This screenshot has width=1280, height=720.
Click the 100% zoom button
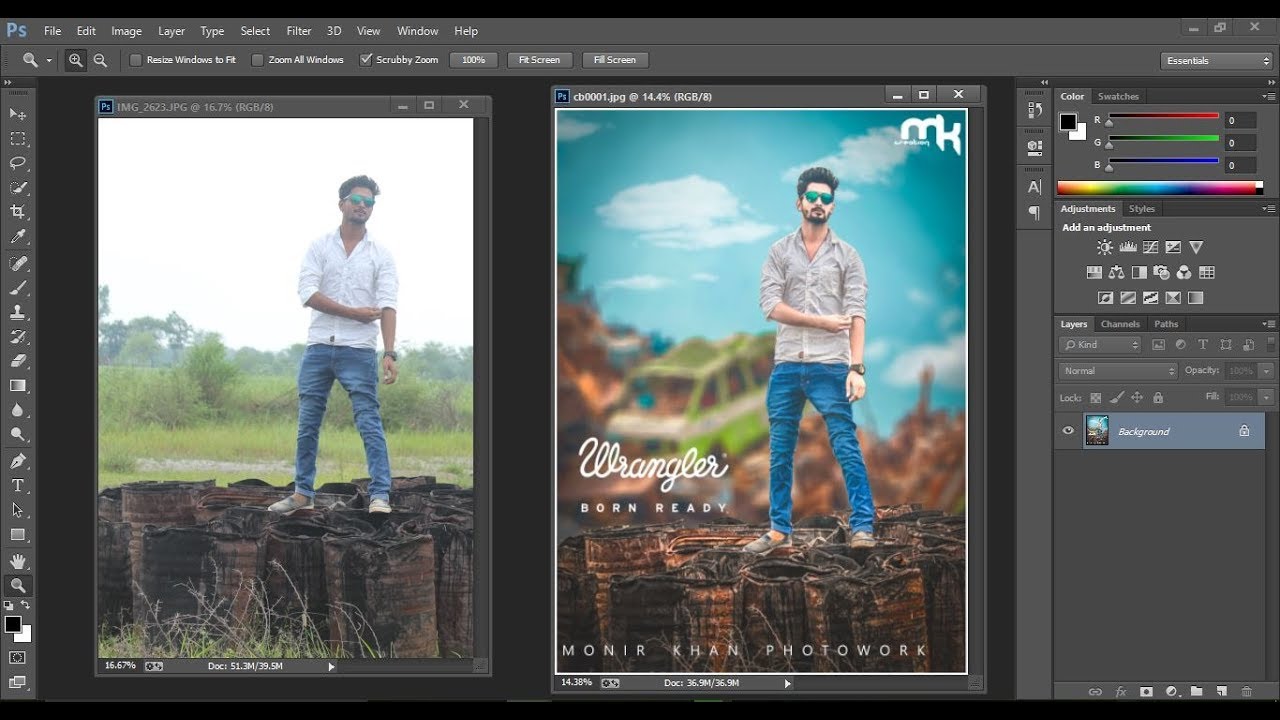pos(473,60)
